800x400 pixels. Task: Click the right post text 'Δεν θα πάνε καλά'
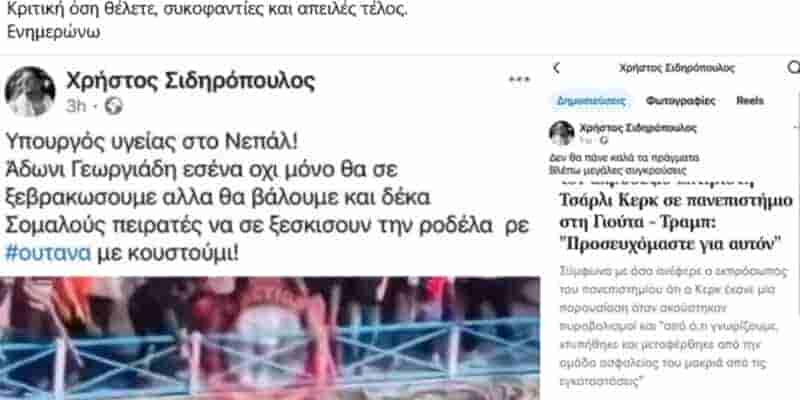point(624,158)
